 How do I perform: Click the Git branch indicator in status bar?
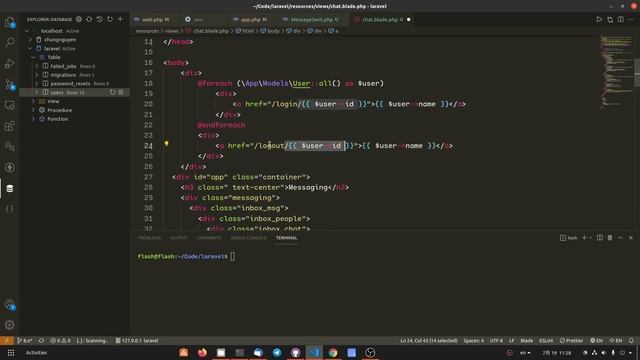[25, 340]
